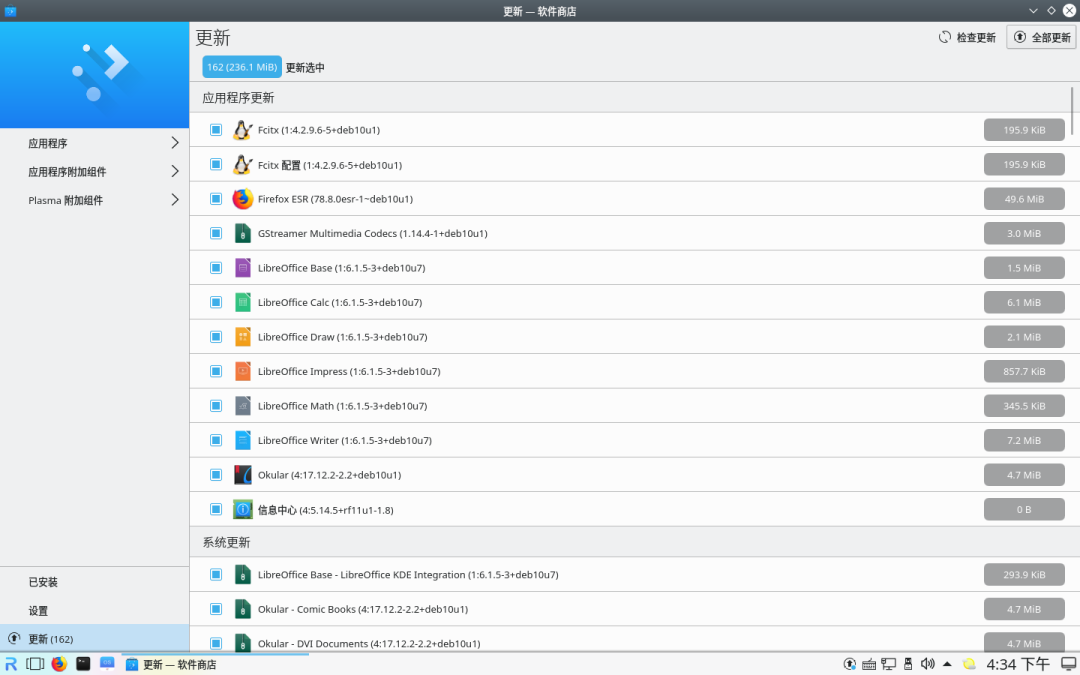
Task: Expand the 应用程序 category chevron
Action: (x=175, y=143)
